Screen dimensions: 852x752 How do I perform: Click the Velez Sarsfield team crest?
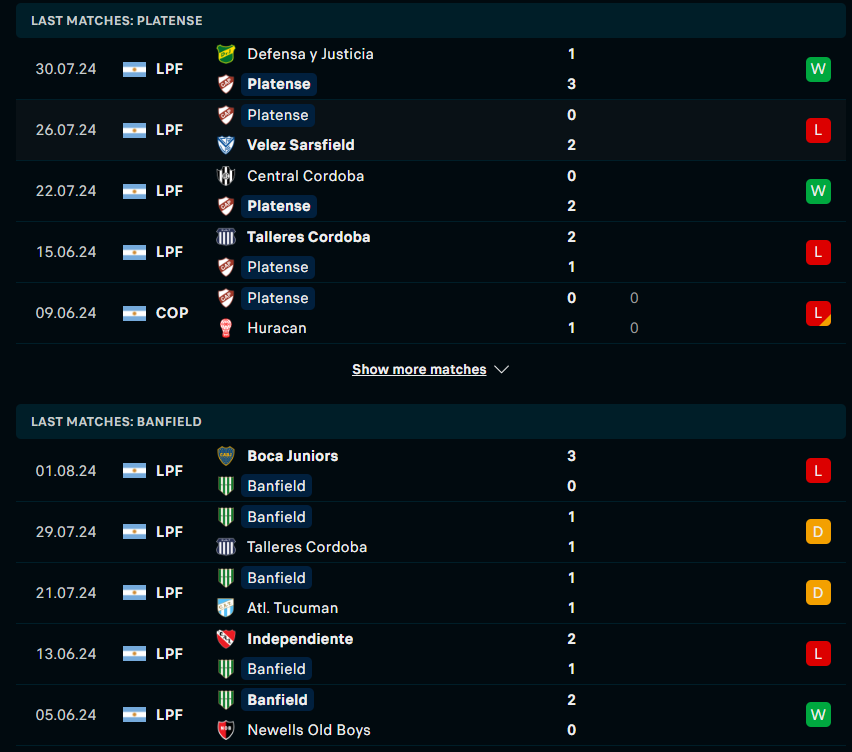tap(226, 145)
